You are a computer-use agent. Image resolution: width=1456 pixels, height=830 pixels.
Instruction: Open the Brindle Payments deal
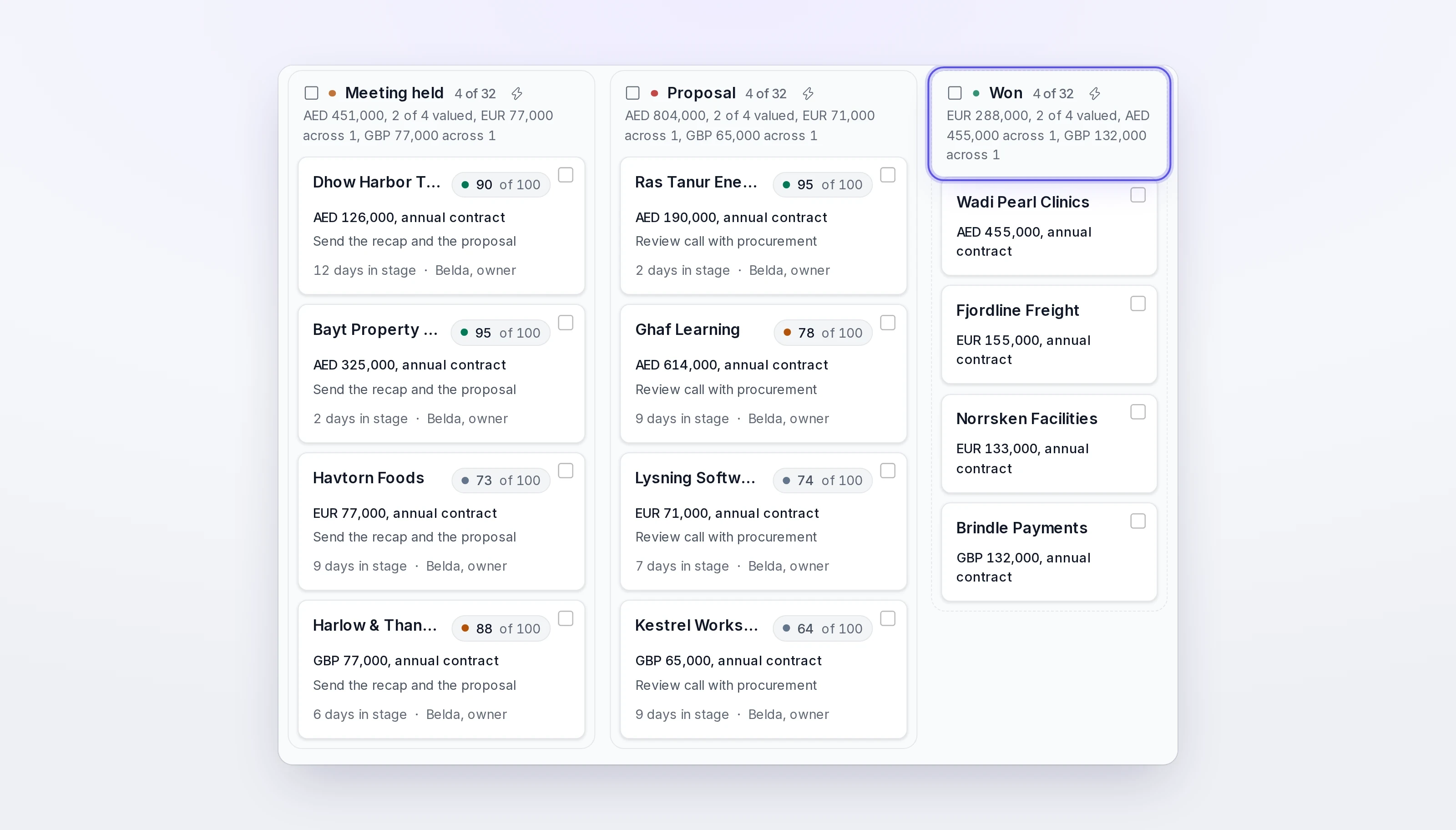[1021, 528]
